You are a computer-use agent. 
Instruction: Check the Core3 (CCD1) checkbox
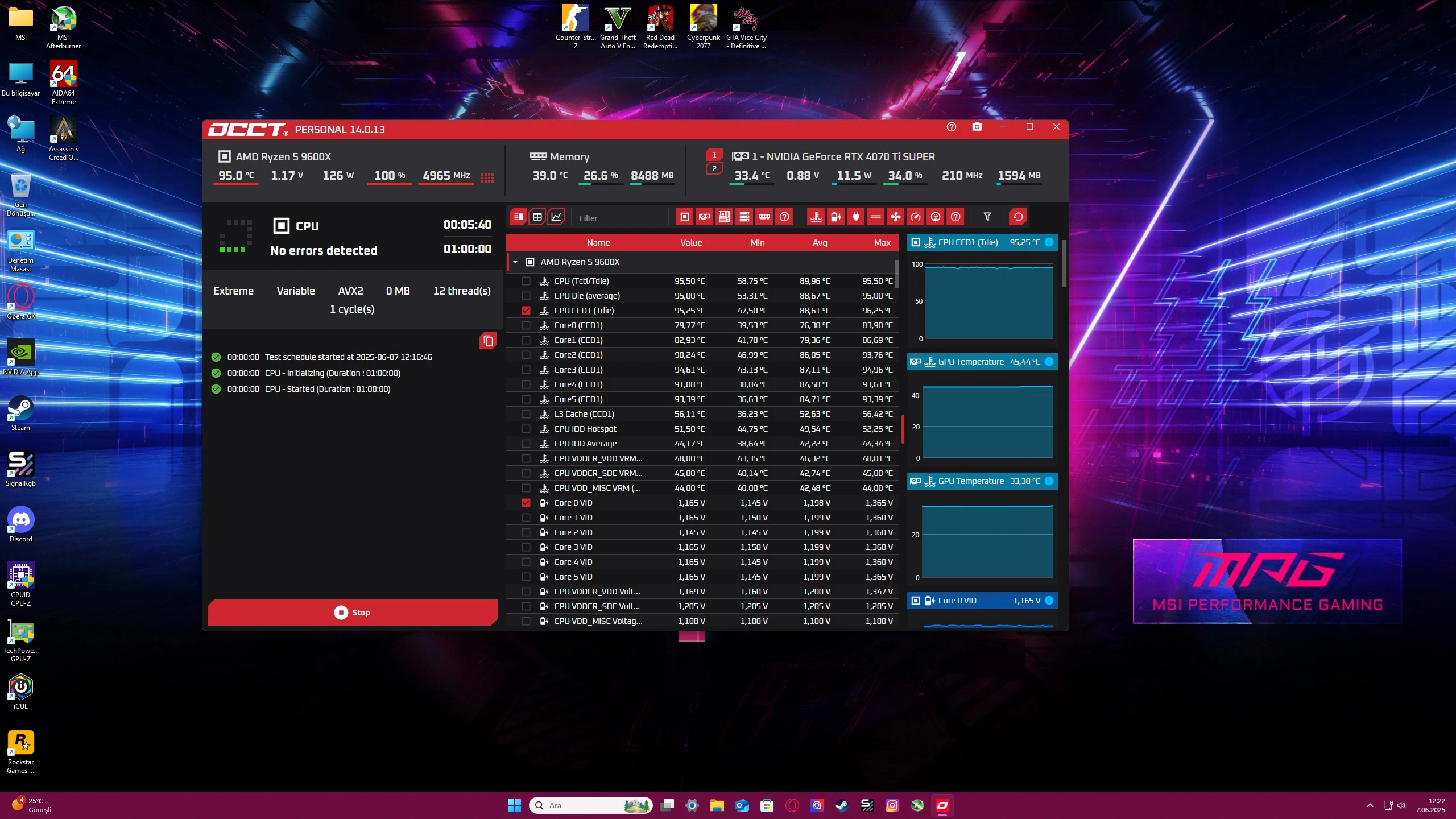[526, 370]
